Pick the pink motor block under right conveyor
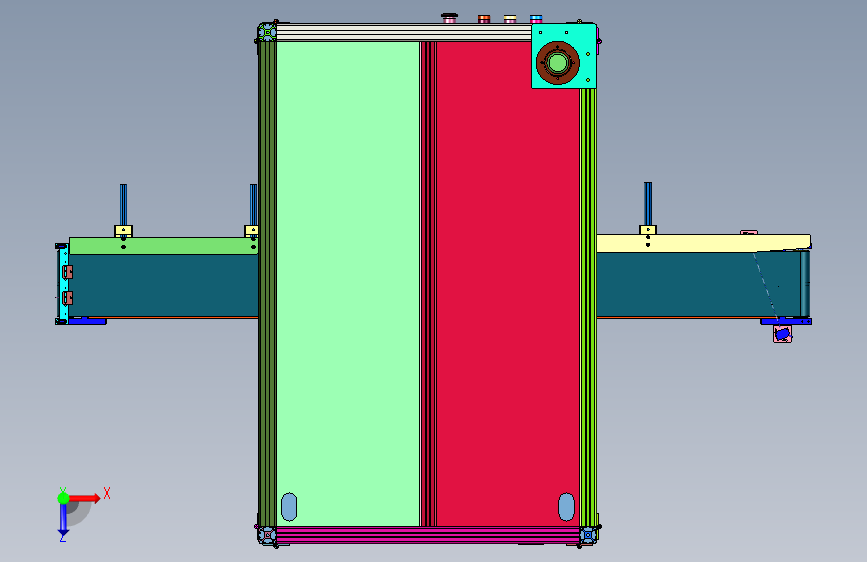This screenshot has width=867, height=562. [782, 334]
